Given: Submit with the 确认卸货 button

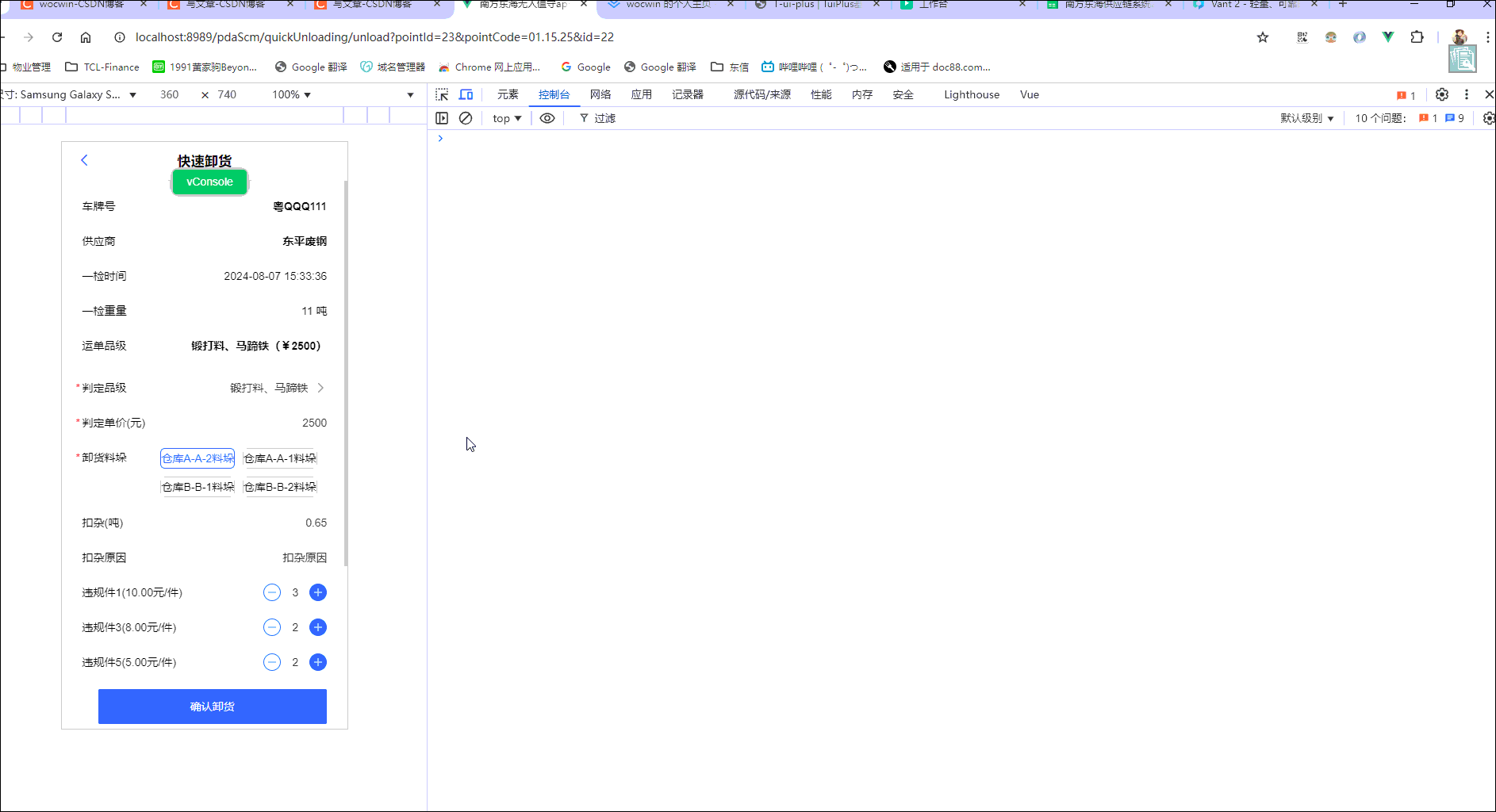Looking at the screenshot, I should tap(213, 707).
